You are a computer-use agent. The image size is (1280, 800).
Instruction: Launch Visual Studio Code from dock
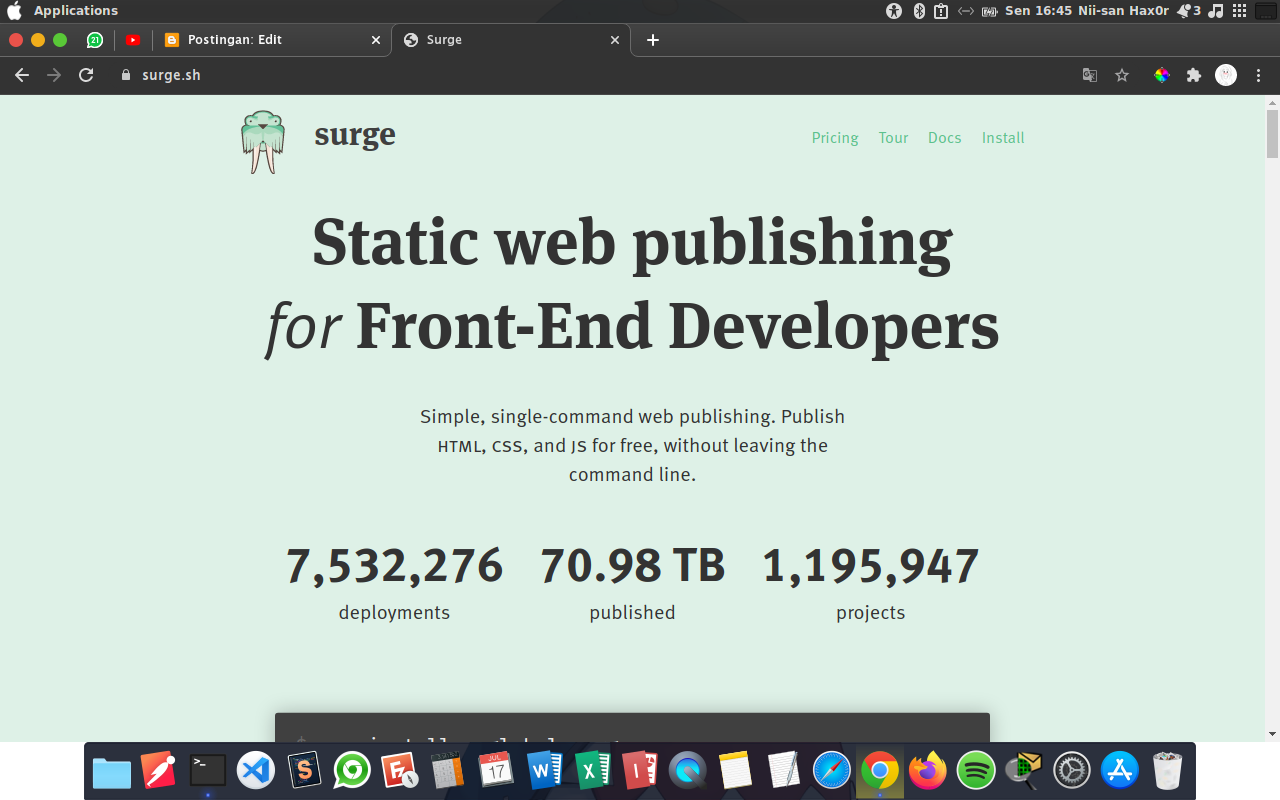coord(256,771)
